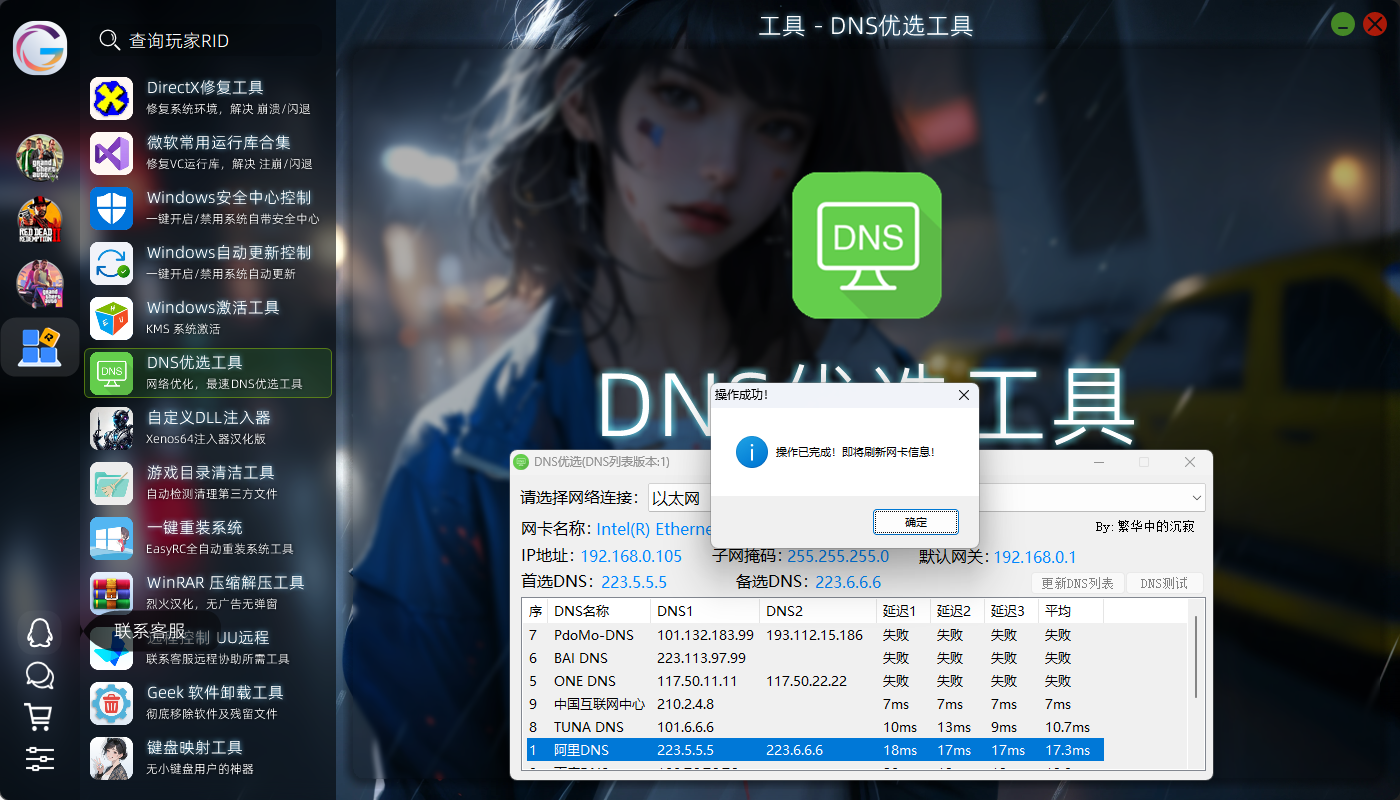Click the 更新DNS列表 button
Image resolution: width=1400 pixels, height=800 pixels.
1077,583
